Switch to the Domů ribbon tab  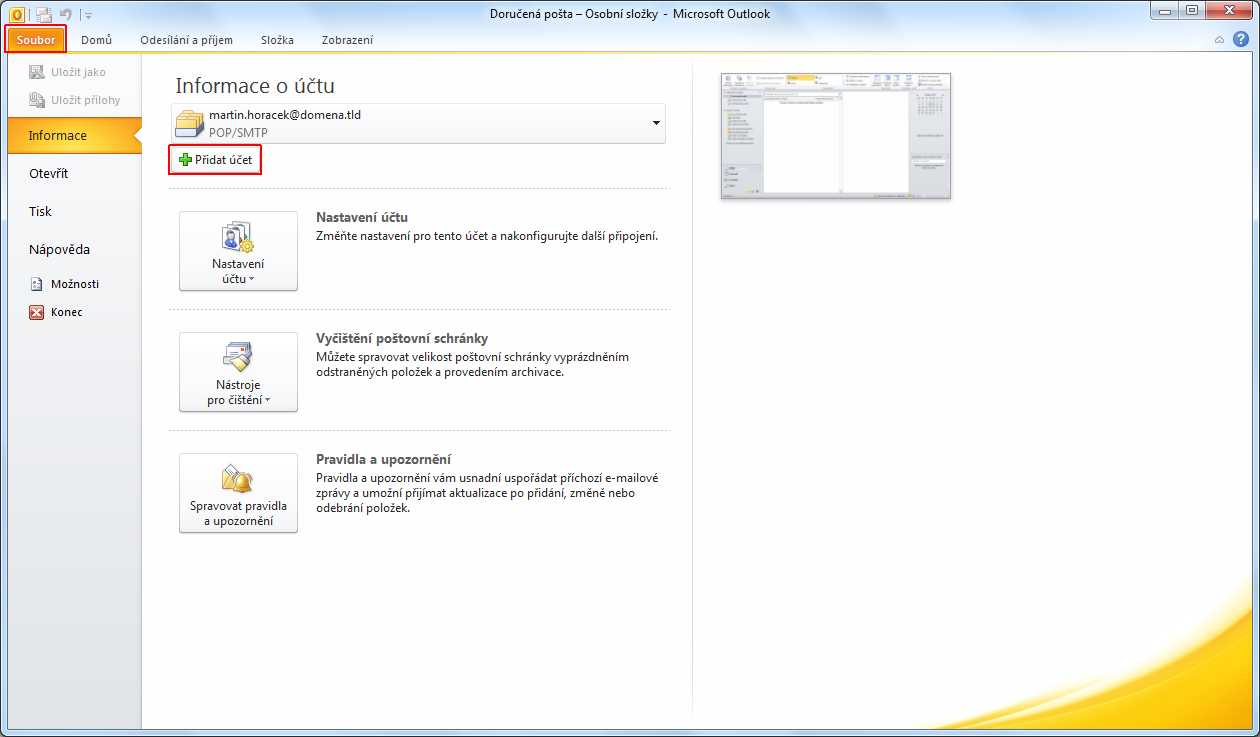point(97,40)
